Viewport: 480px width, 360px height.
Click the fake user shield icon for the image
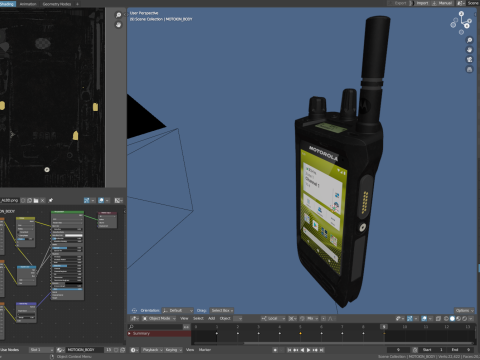[x=23, y=200]
